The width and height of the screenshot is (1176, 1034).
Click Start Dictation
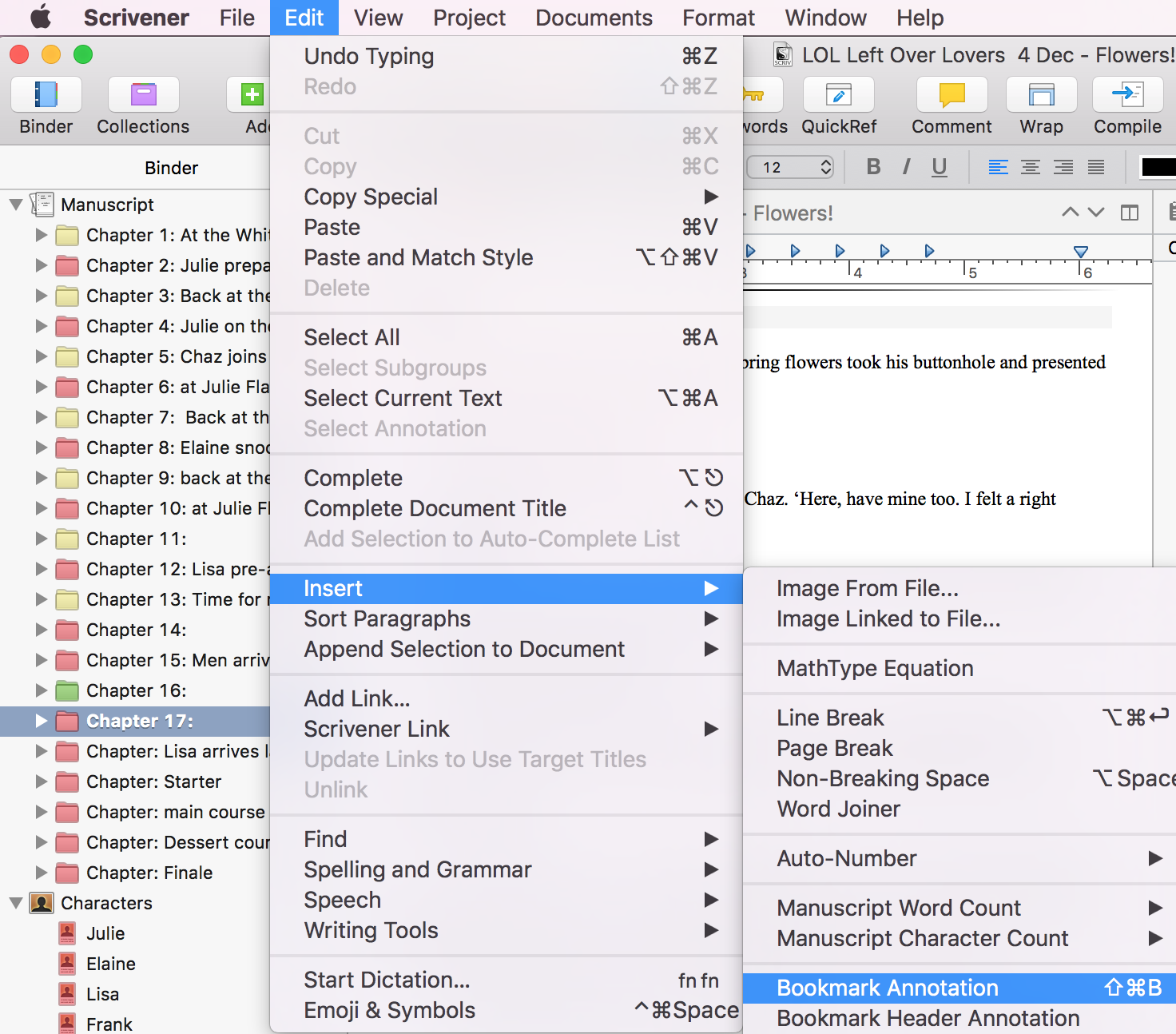coord(507,980)
